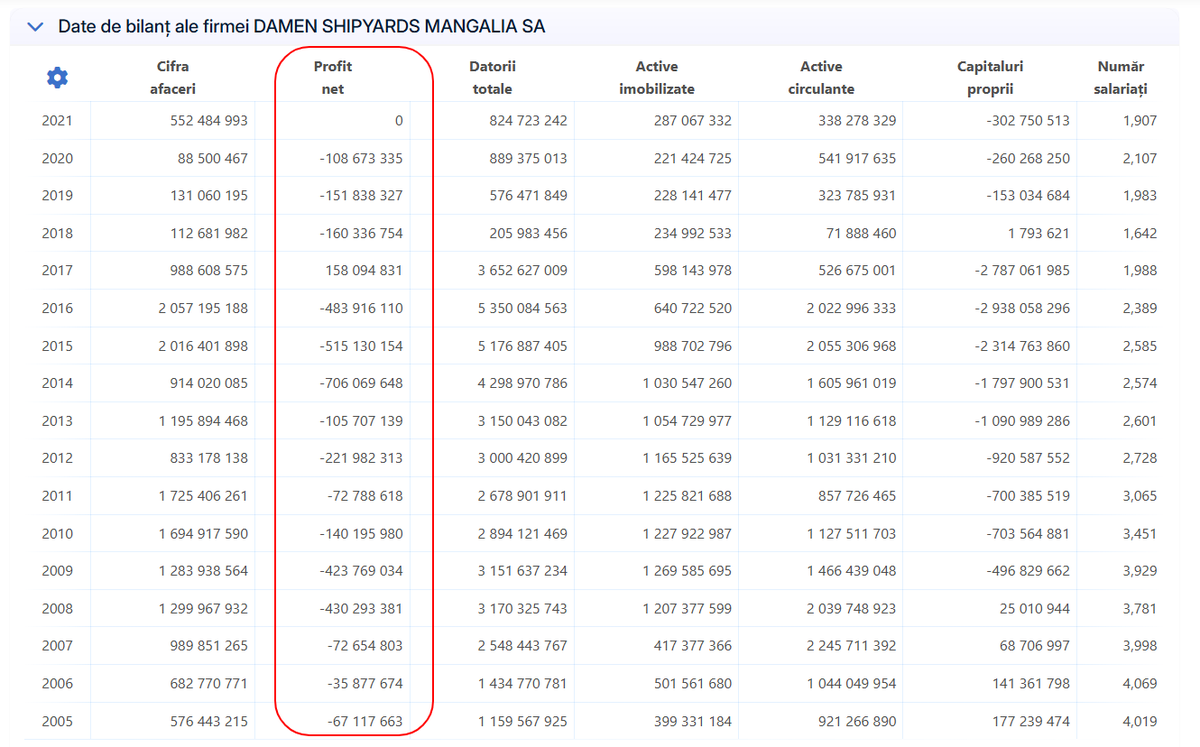Click turnover value 2 057 195 188

coord(203,308)
